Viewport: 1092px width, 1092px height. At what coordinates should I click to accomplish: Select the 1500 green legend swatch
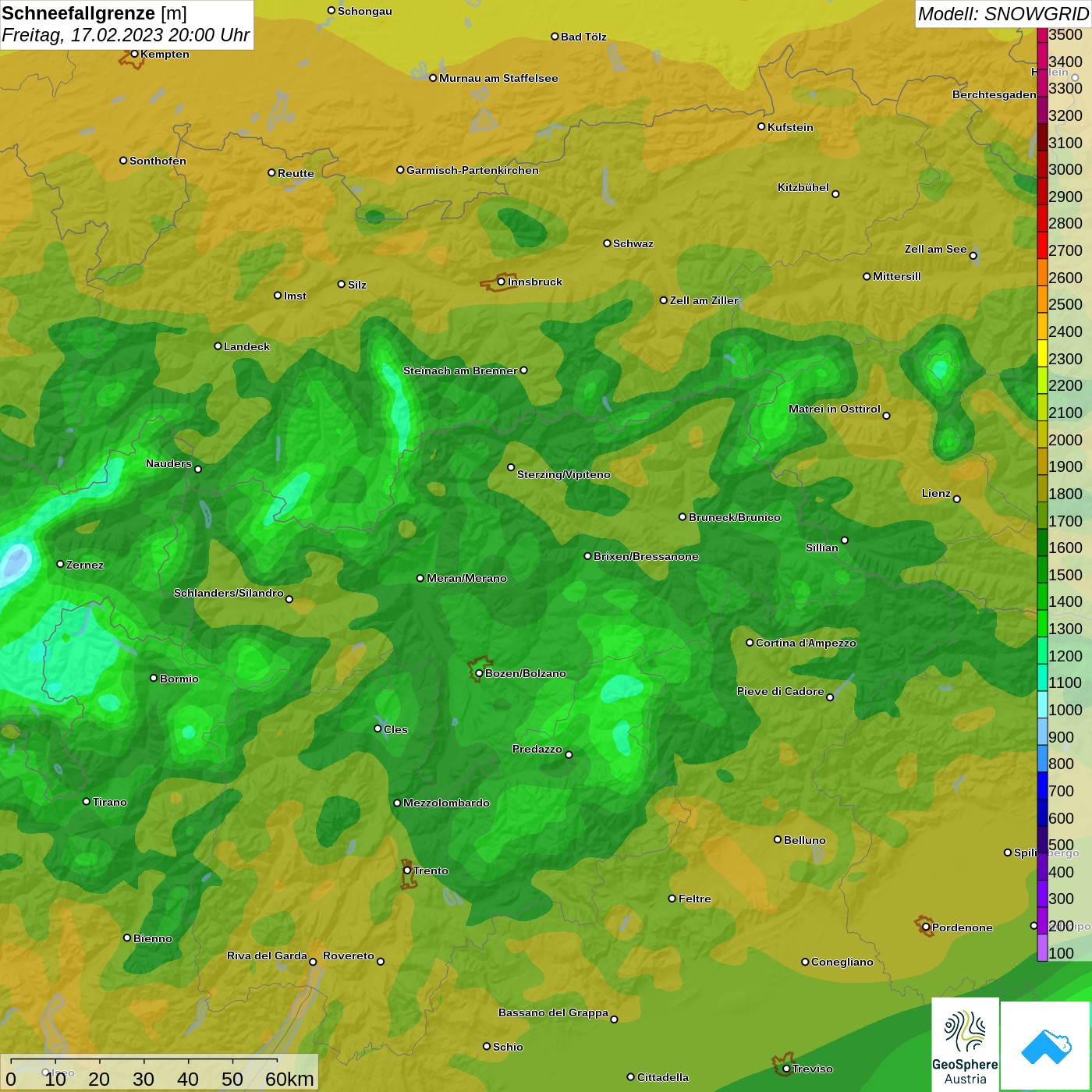tap(1042, 569)
